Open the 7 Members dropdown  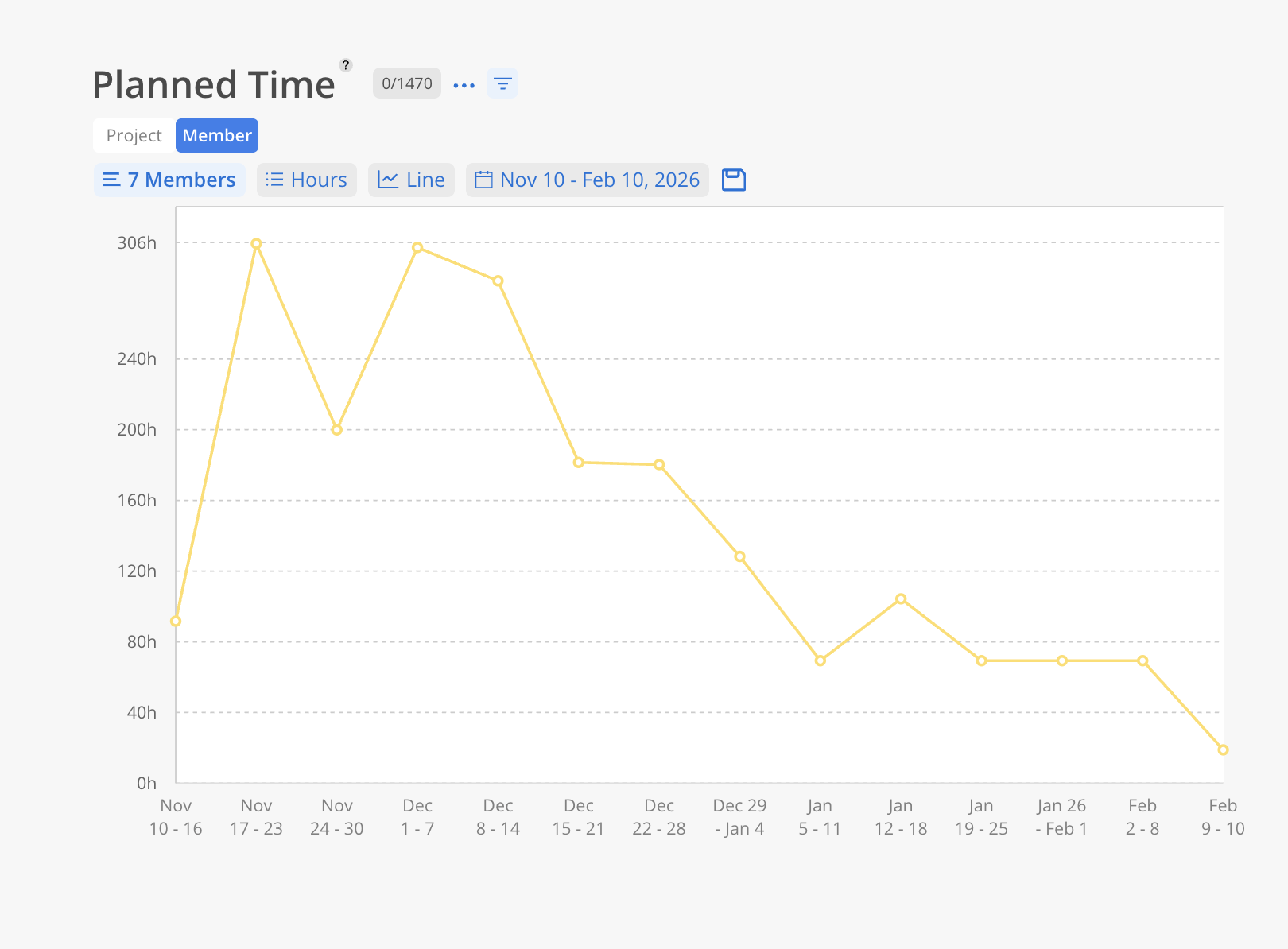[x=169, y=180]
